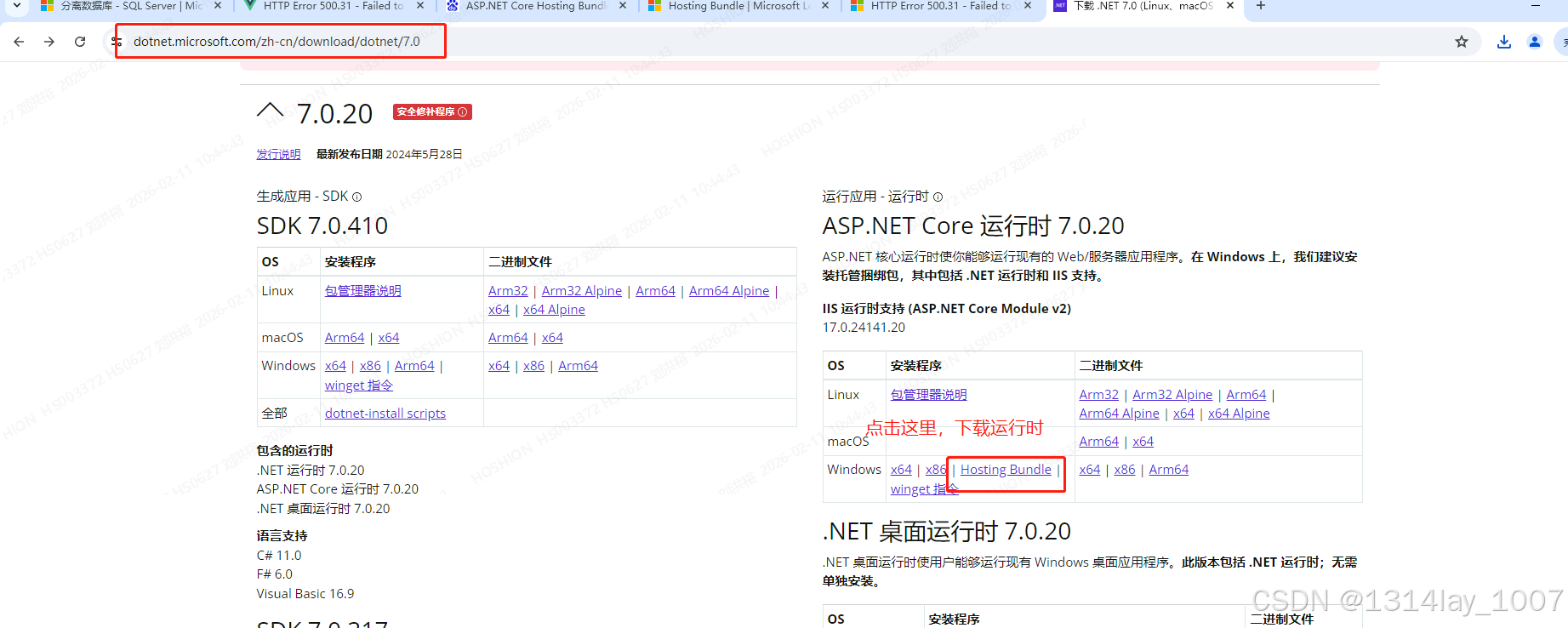The width and height of the screenshot is (1568, 628).
Task: Click the Visual Basic 16.9 entry
Action: click(305, 594)
